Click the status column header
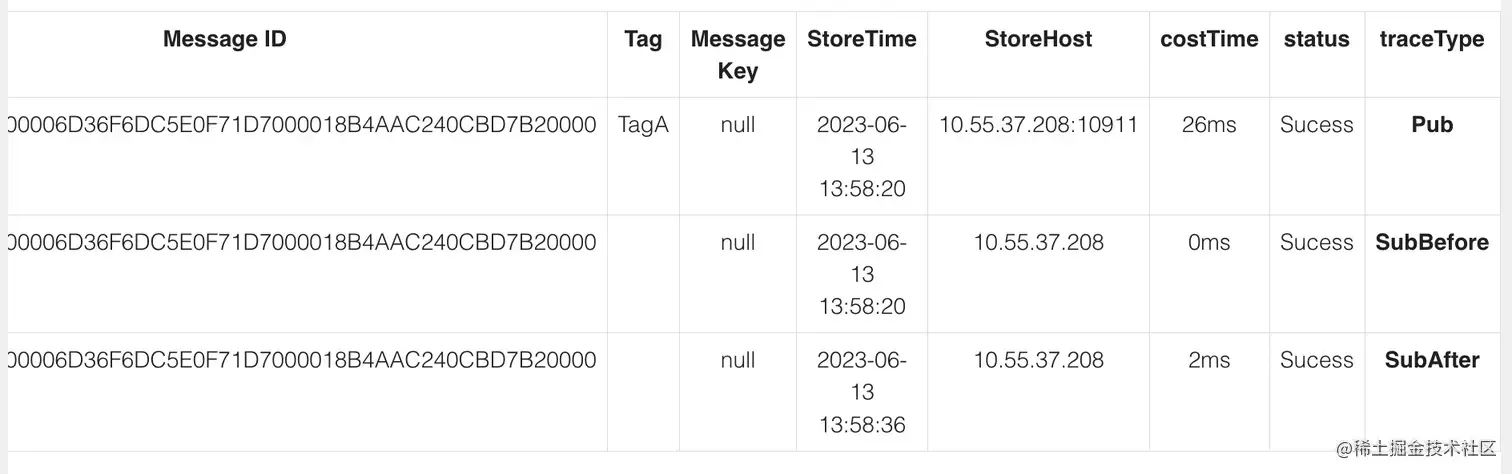Screen dimensions: 1512x474 click(1317, 40)
